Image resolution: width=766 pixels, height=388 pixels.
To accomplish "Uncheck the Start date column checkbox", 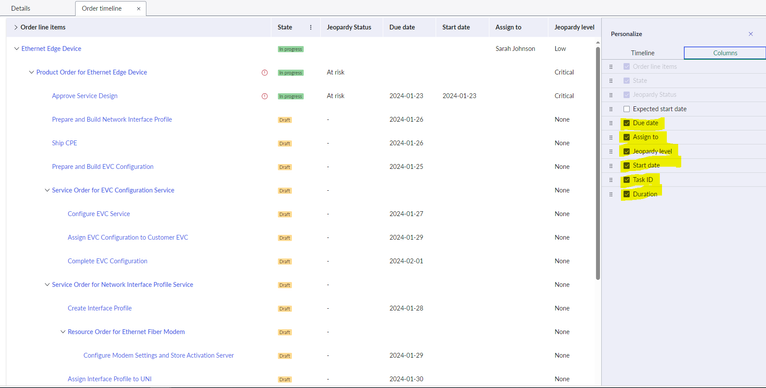I will coord(626,166).
